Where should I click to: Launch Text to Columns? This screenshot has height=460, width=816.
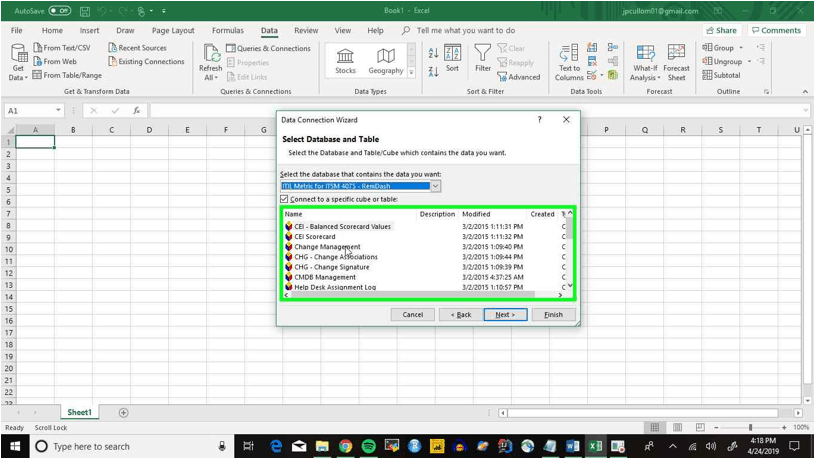[569, 62]
